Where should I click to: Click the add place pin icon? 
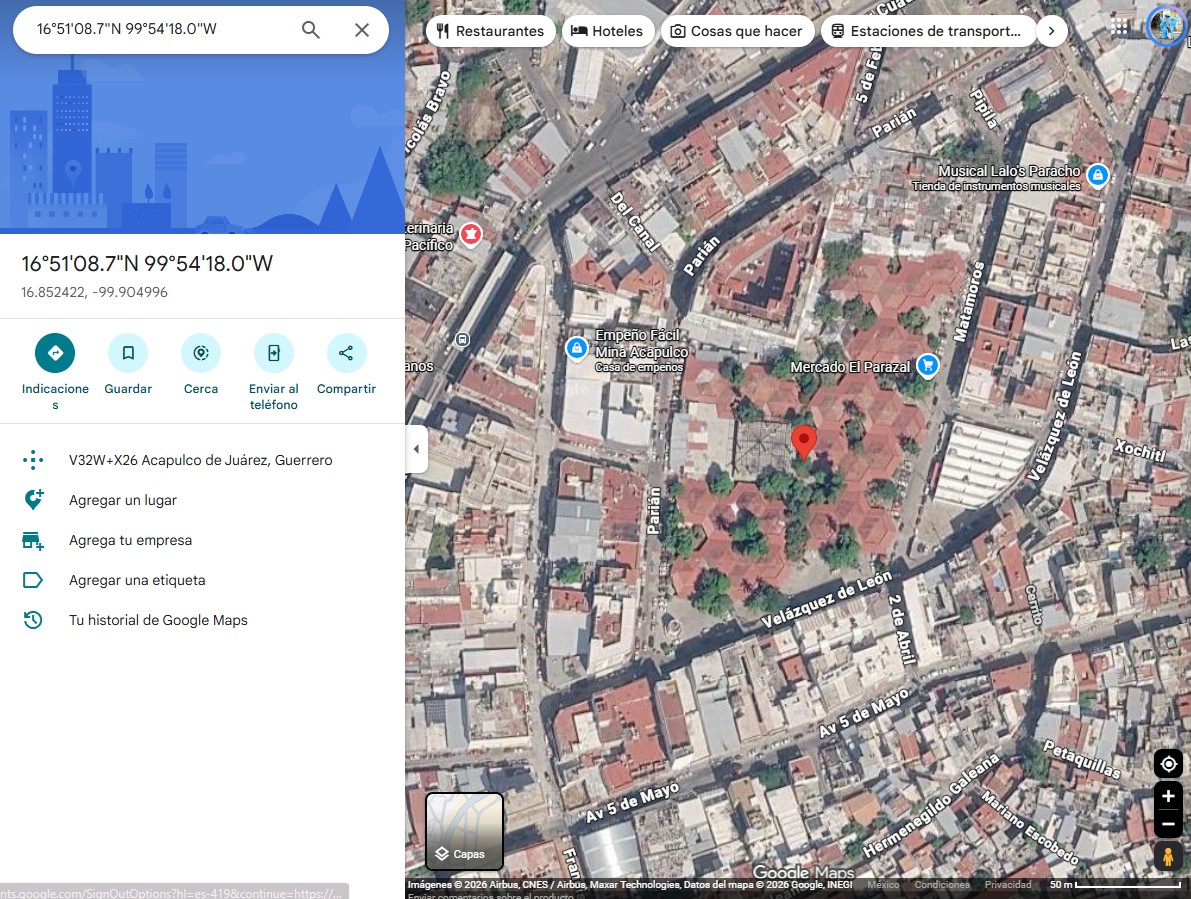pyautogui.click(x=33, y=500)
